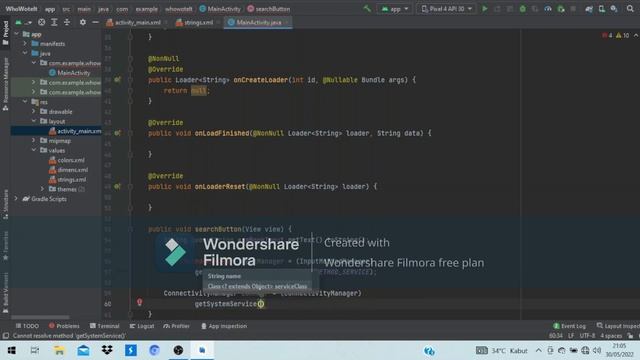Collapse the res folder arrow
This screenshot has height=360, width=640.
[x=25, y=102]
